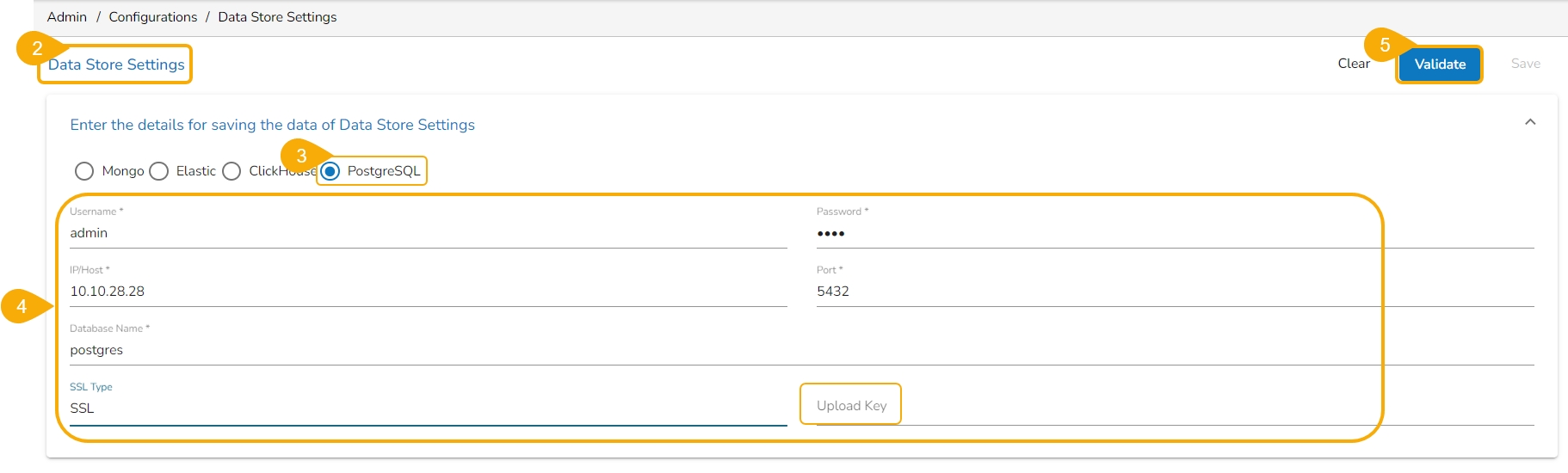Go to Admin in the breadcrumb
Screen dimensions: 1568x473
coord(67,17)
